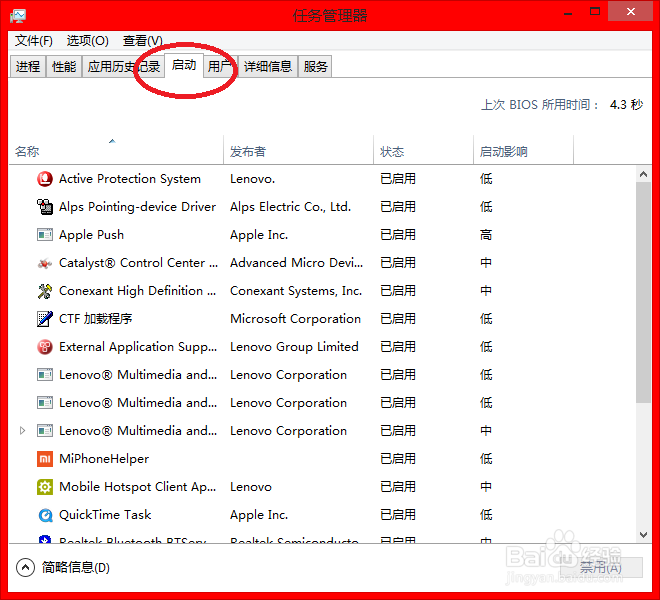Screen dimensions: 660x600
Task: Click the 高 impact of Apple Push
Action: pos(486,235)
